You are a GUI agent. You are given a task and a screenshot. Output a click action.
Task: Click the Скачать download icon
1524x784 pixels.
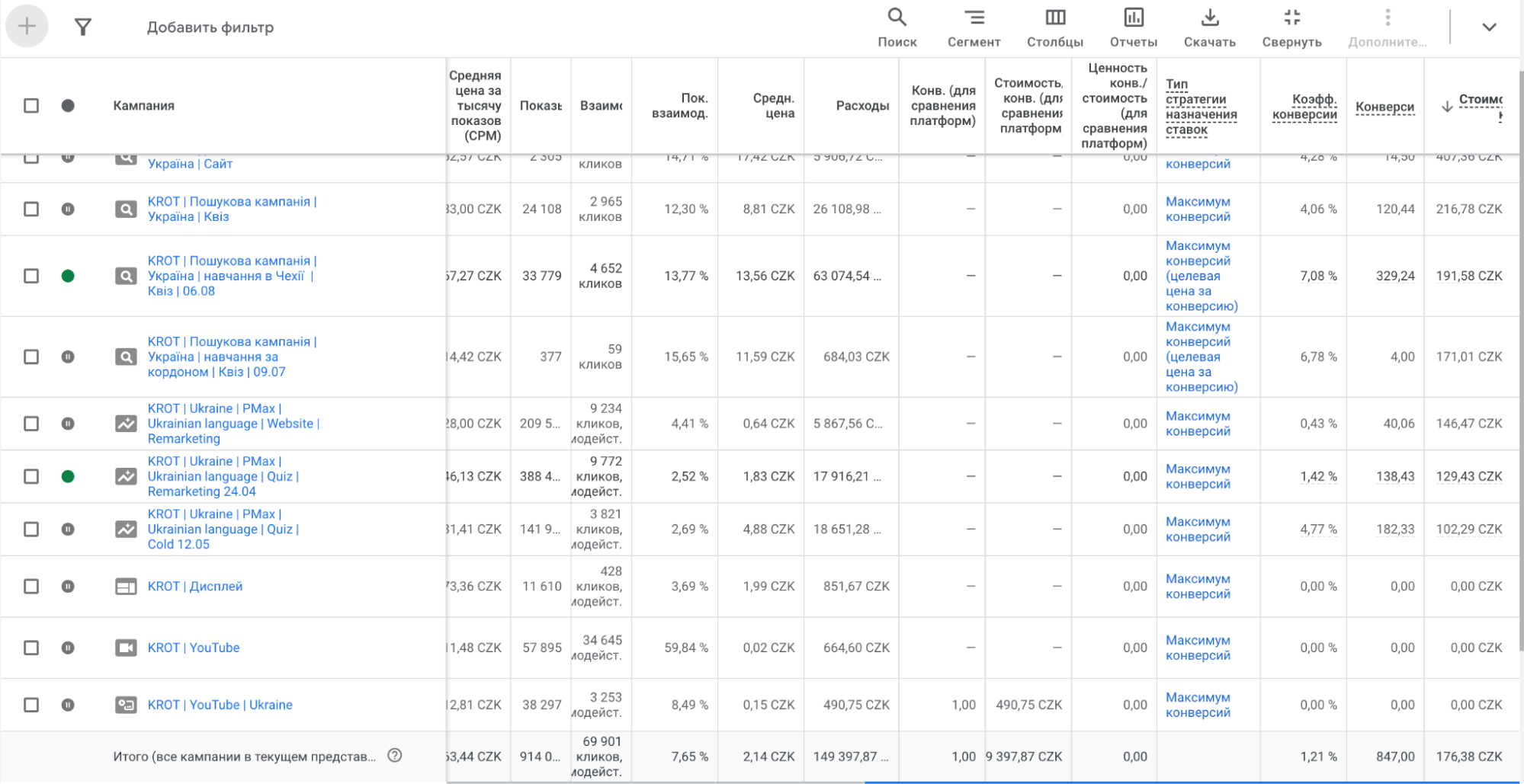(x=1209, y=27)
